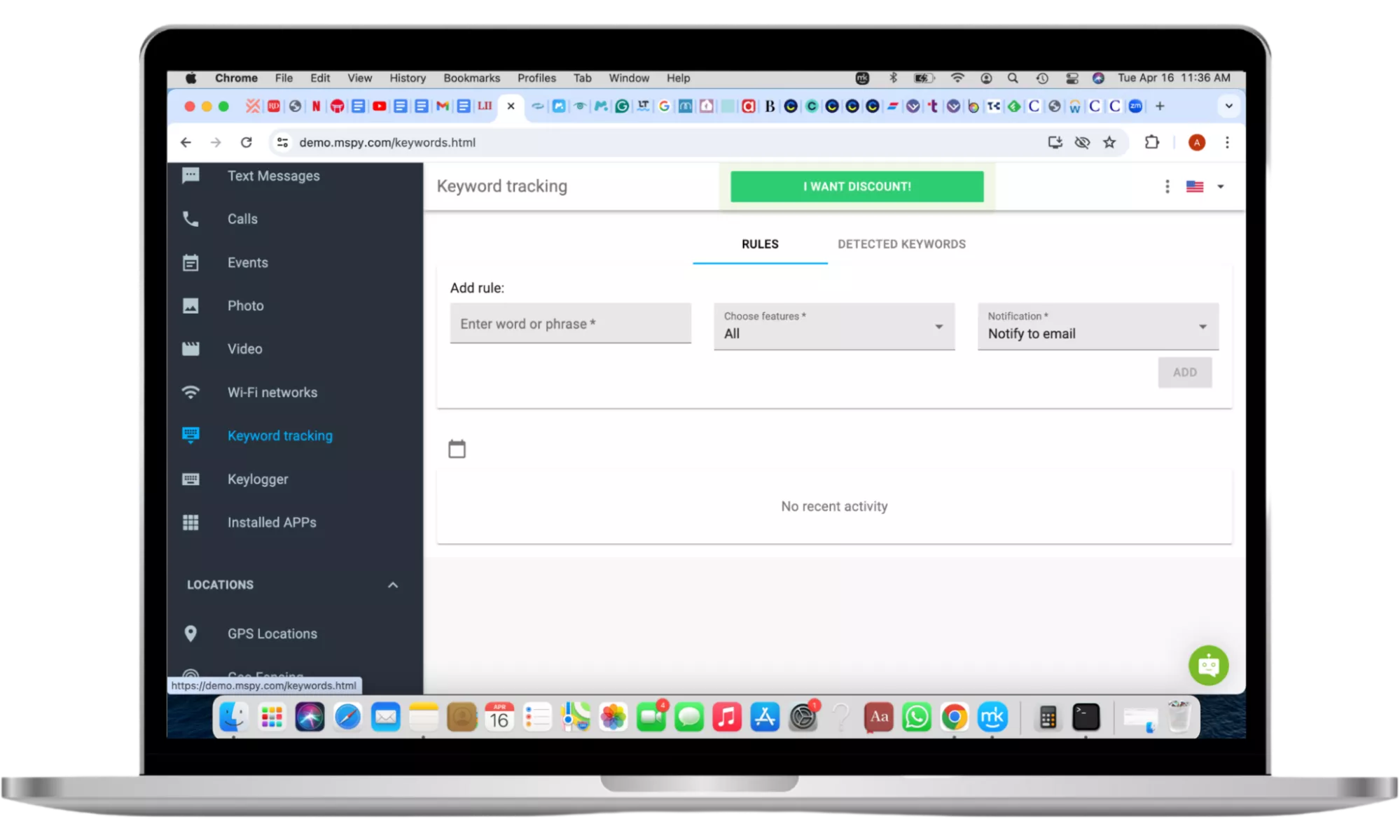The width and height of the screenshot is (1400, 840).
Task: Open the Bookmarks menu in menu bar
Action: (471, 78)
